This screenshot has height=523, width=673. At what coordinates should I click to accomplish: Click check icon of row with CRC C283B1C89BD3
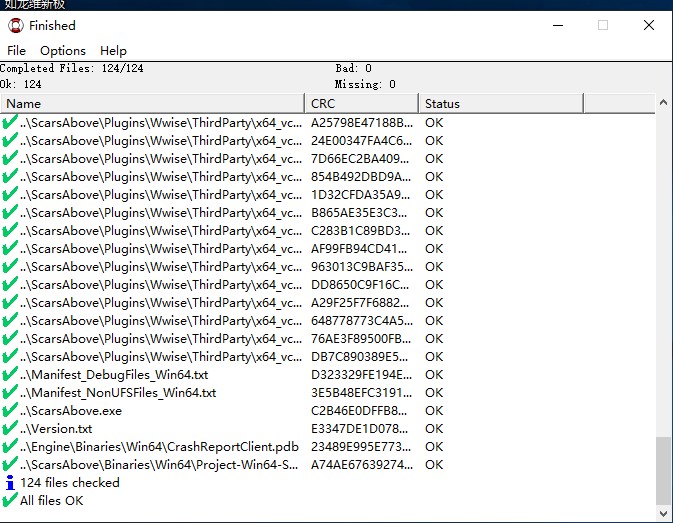tap(9, 231)
